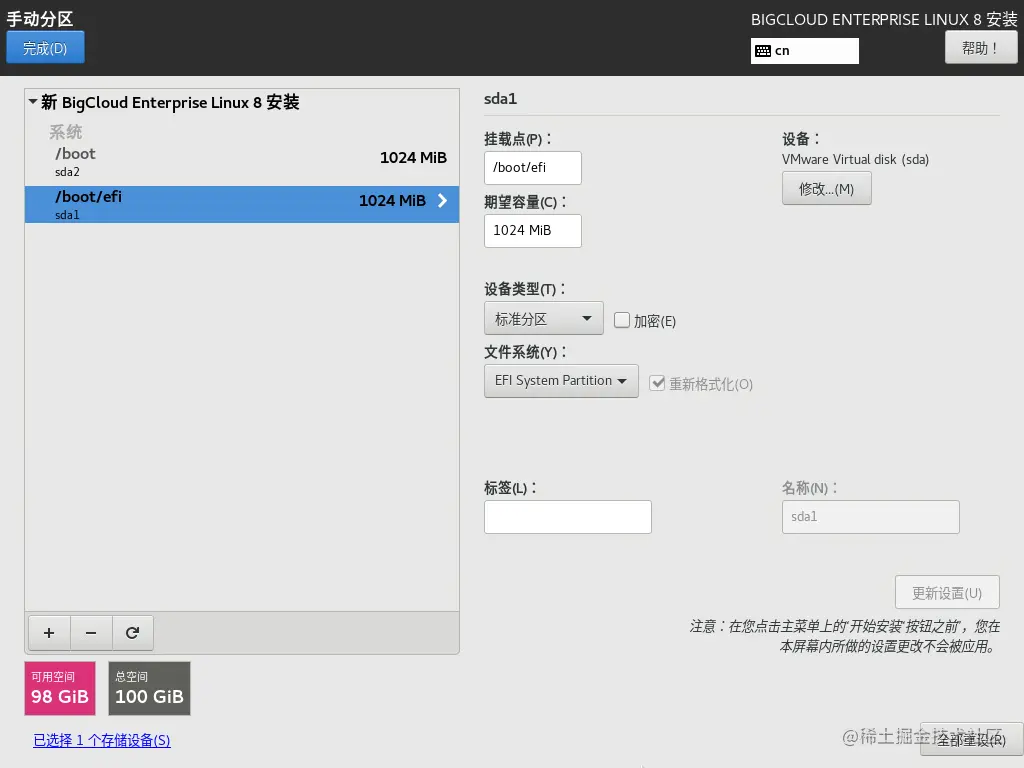This screenshot has width=1024, height=768.
Task: Click the 系统 section heading
Action: pyautogui.click(x=65, y=132)
